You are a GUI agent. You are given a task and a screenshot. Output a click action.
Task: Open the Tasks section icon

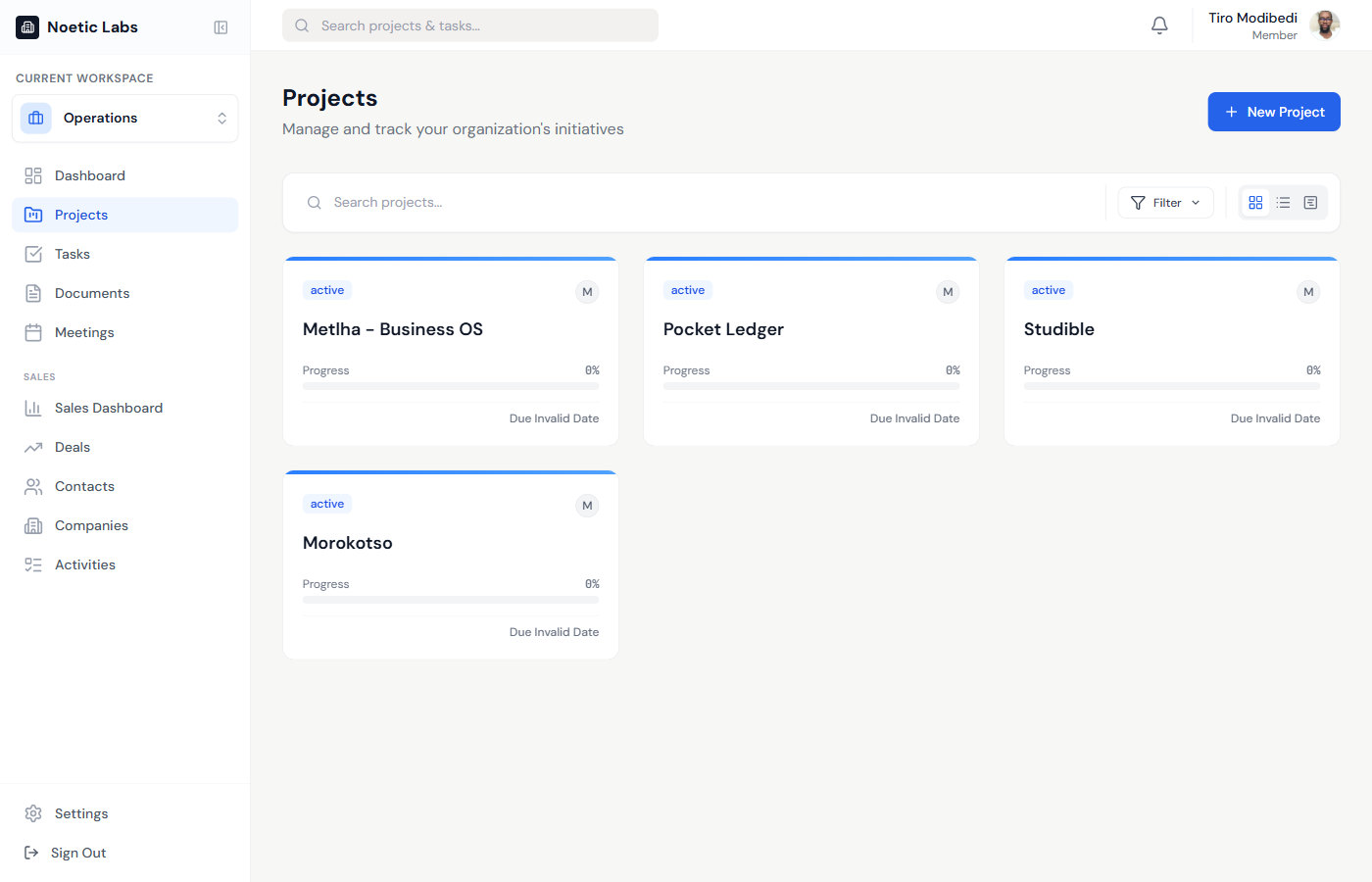point(32,253)
